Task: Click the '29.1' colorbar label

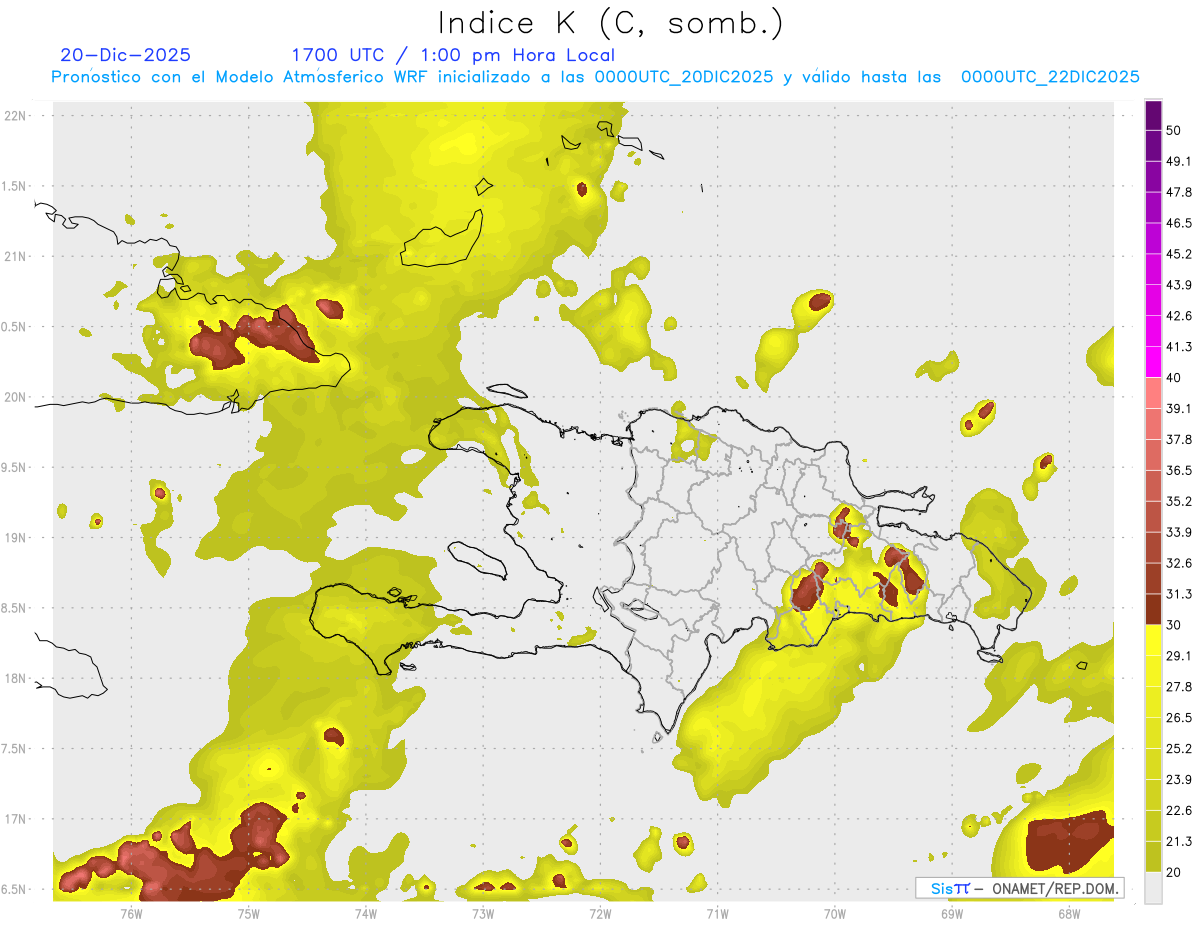Action: (1179, 656)
